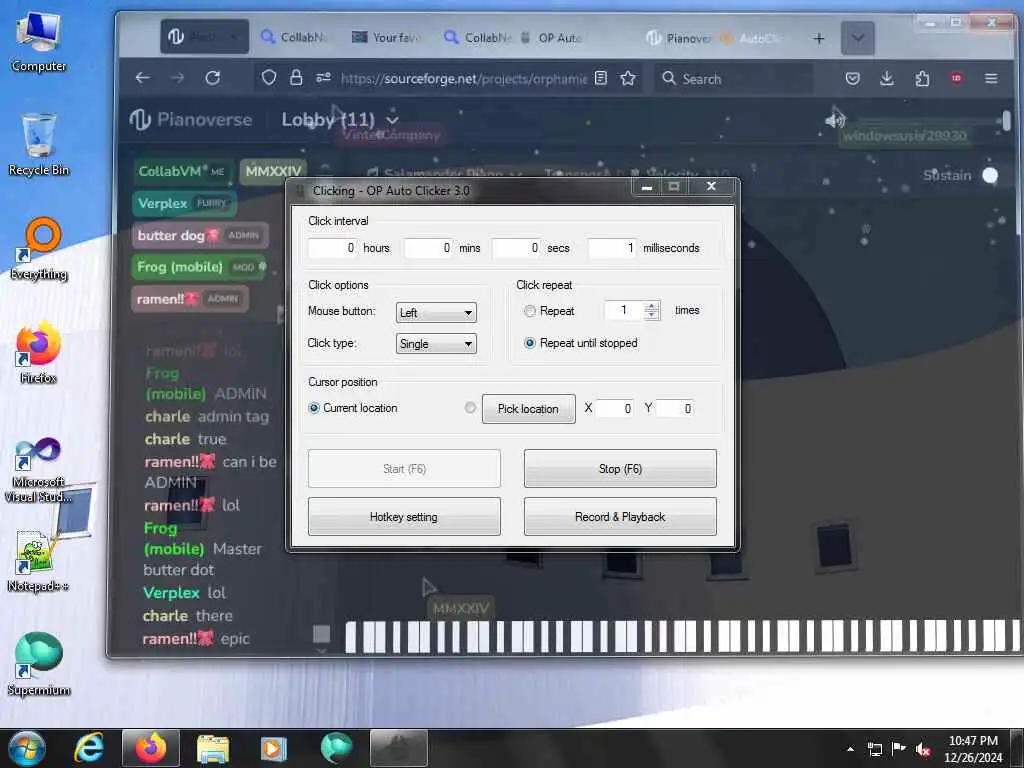Viewport: 1024px width, 768px height.
Task: Select Current location radio button
Action: (314, 408)
